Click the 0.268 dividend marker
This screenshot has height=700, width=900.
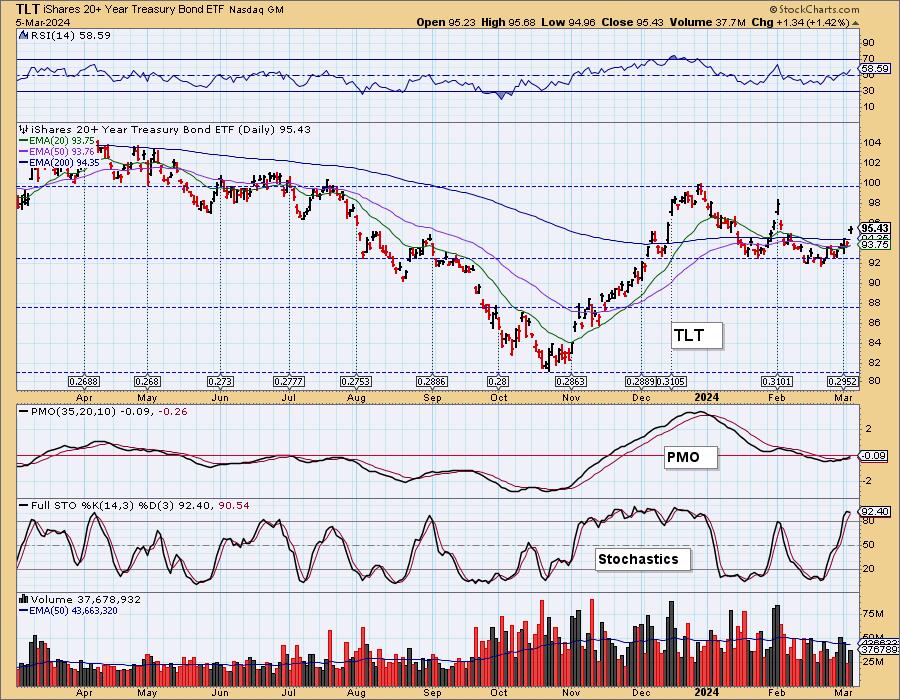(147, 382)
